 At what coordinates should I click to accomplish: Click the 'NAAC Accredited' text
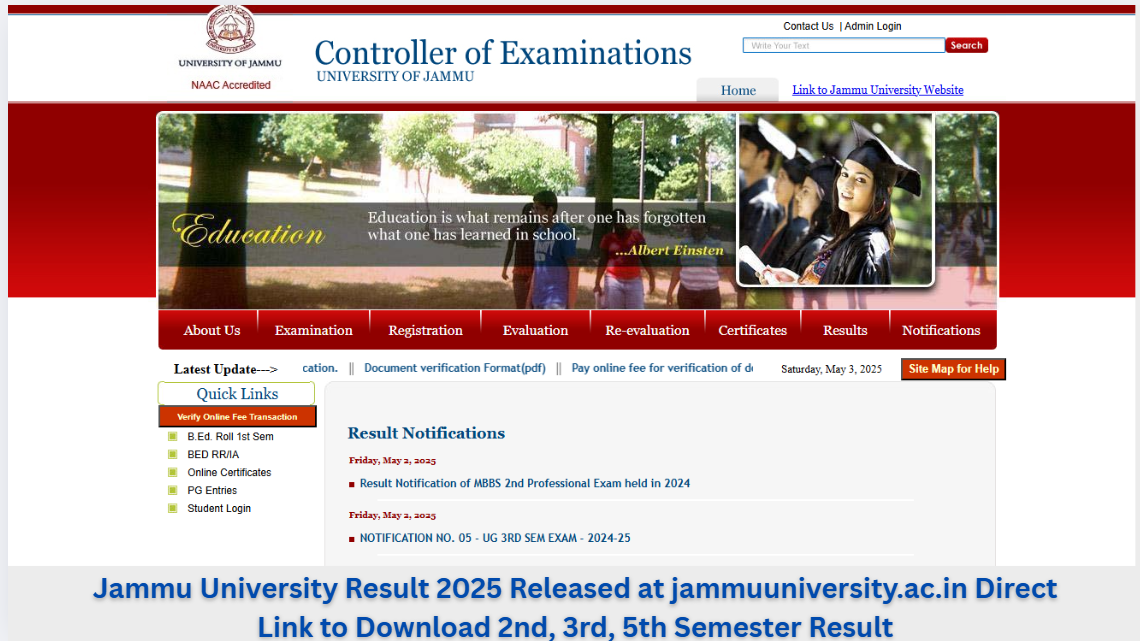click(x=230, y=85)
